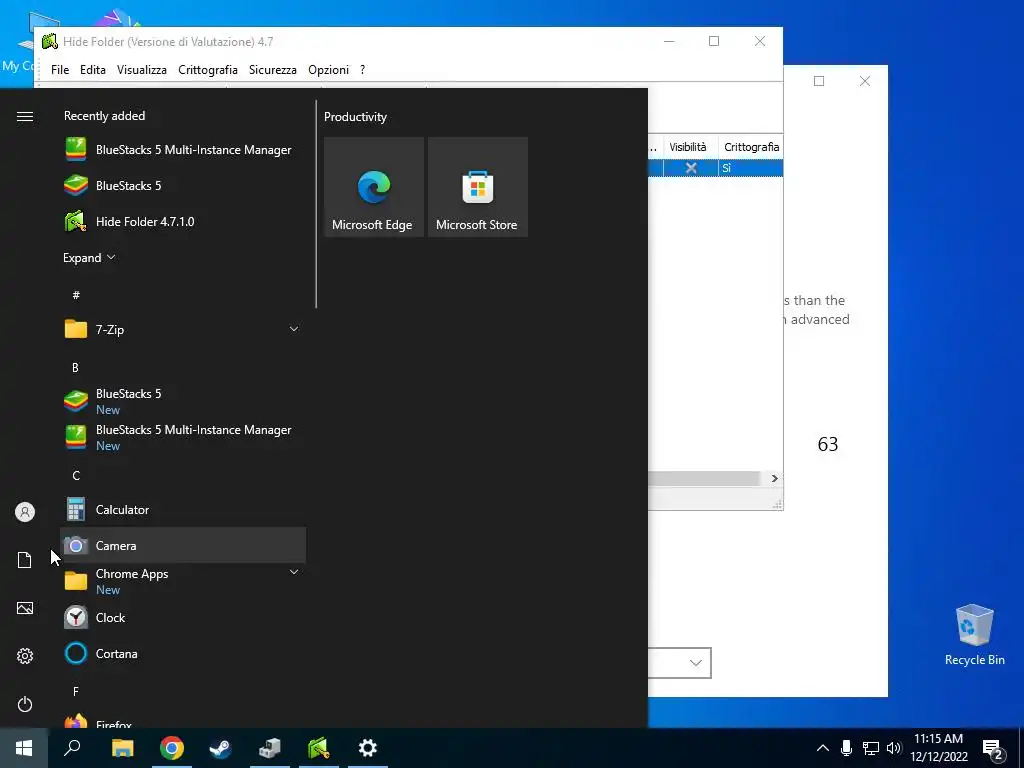The width and height of the screenshot is (1024, 768).
Task: Click the letter C index header
Action: [x=76, y=475]
